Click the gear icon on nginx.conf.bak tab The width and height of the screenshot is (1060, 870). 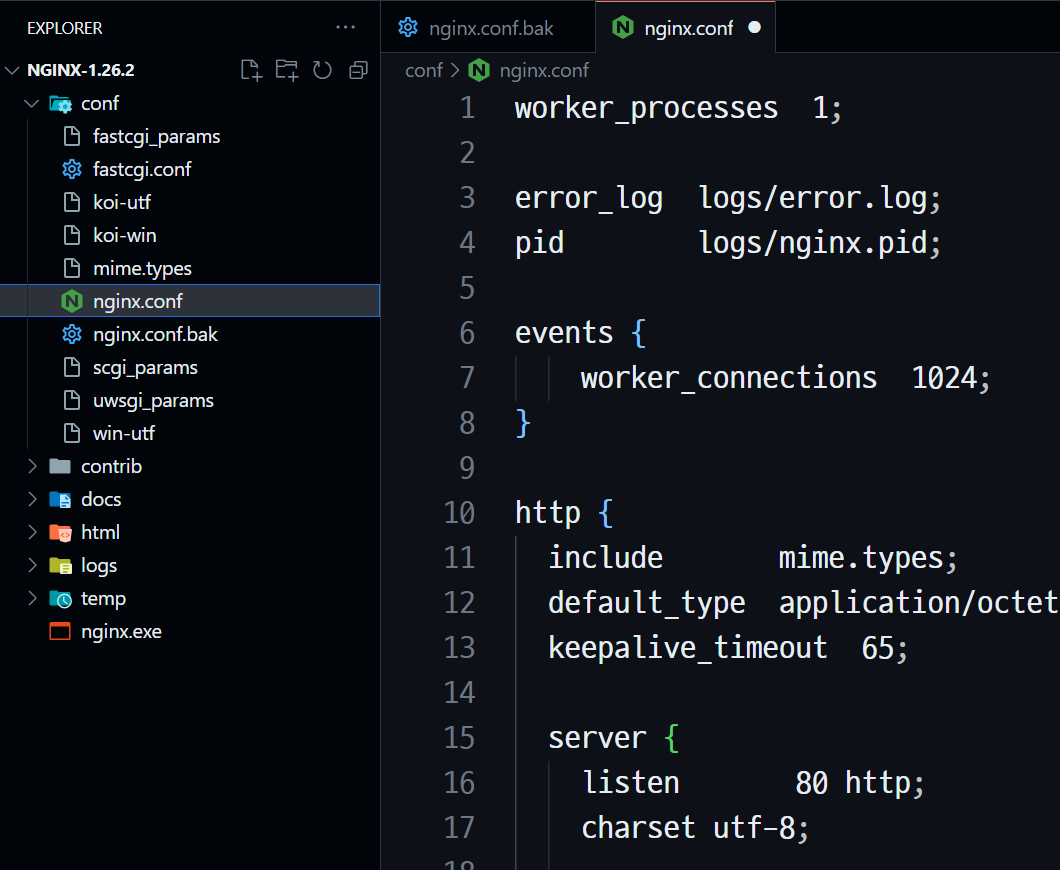click(x=408, y=27)
